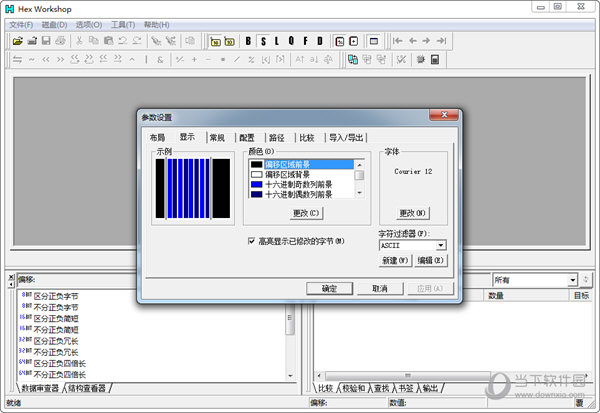Click 更改(C) button under colors
Screen dimensions: 600x413
306,213
